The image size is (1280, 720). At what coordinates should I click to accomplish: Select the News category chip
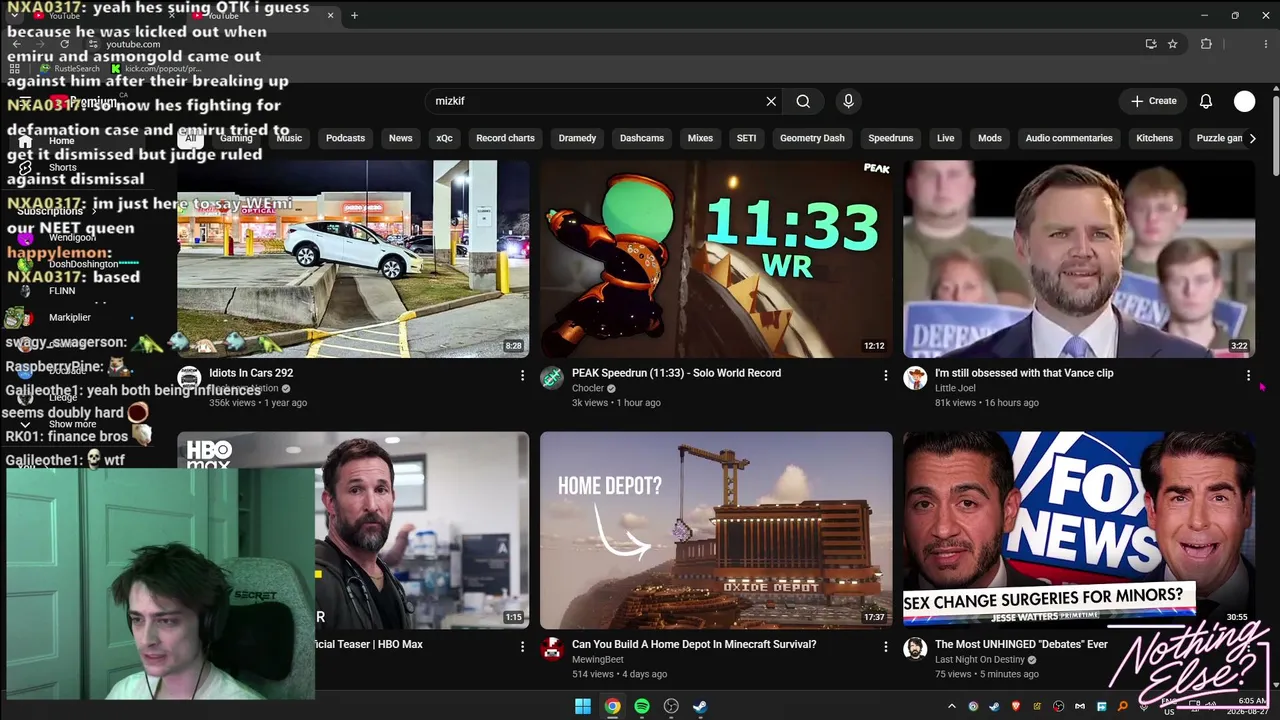click(x=400, y=138)
